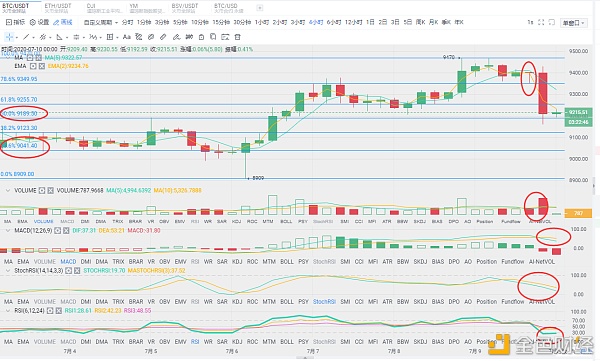Viewport: 600px width, 361px height.
Task: Remove the MA indicator with its X
Action: (38, 57)
